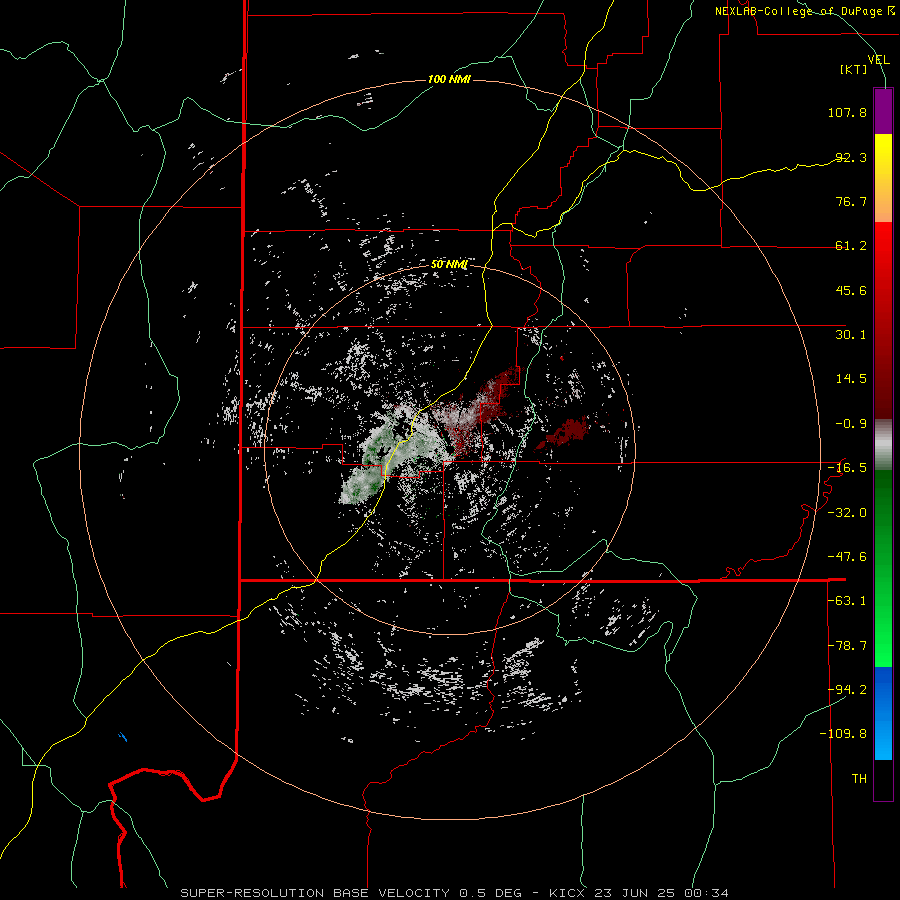Click the -47.6 legend value

click(847, 557)
